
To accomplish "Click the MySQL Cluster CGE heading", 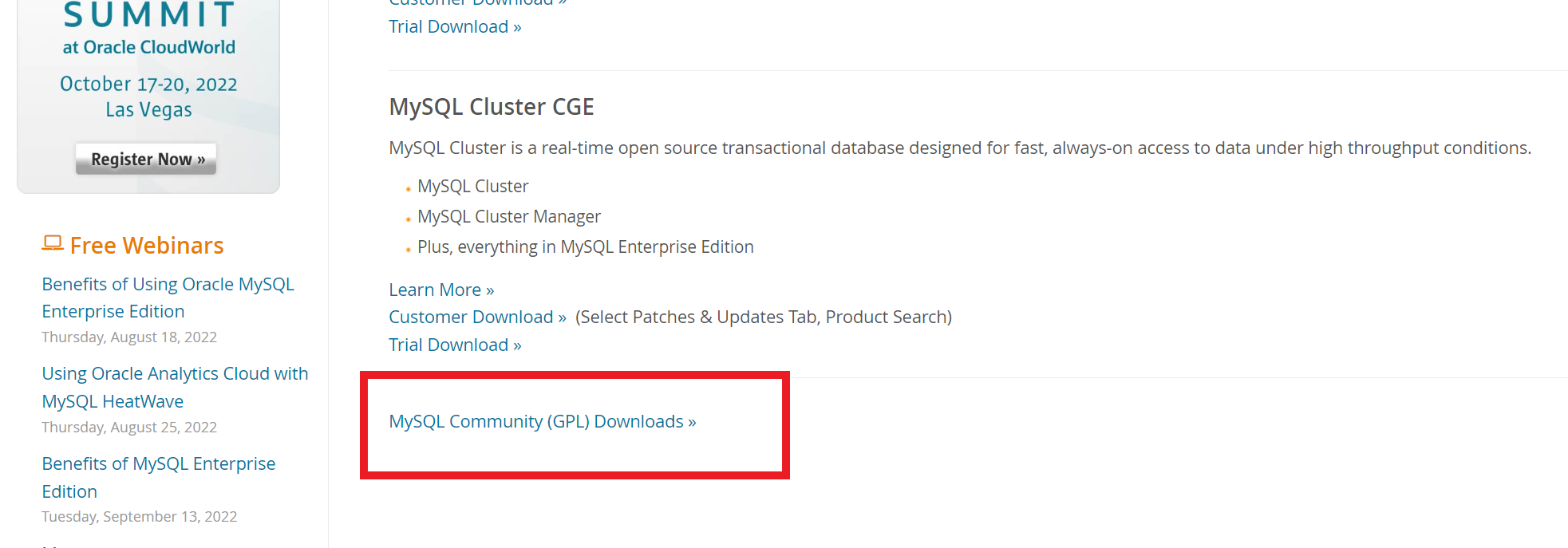I will pos(492,107).
